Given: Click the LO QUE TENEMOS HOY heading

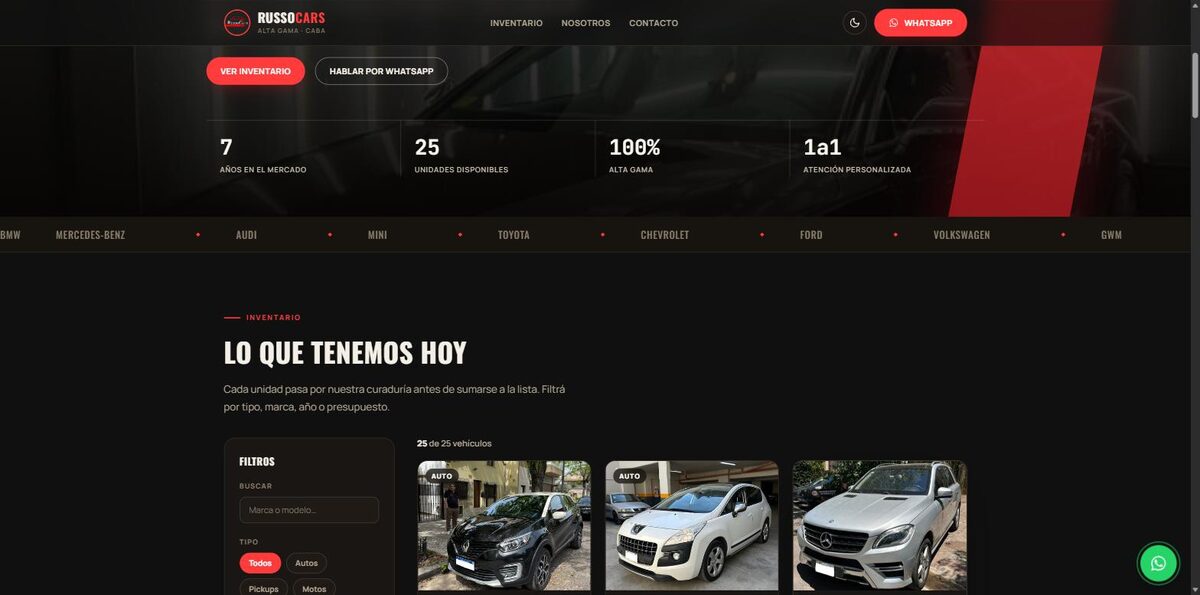Looking at the screenshot, I should [345, 353].
